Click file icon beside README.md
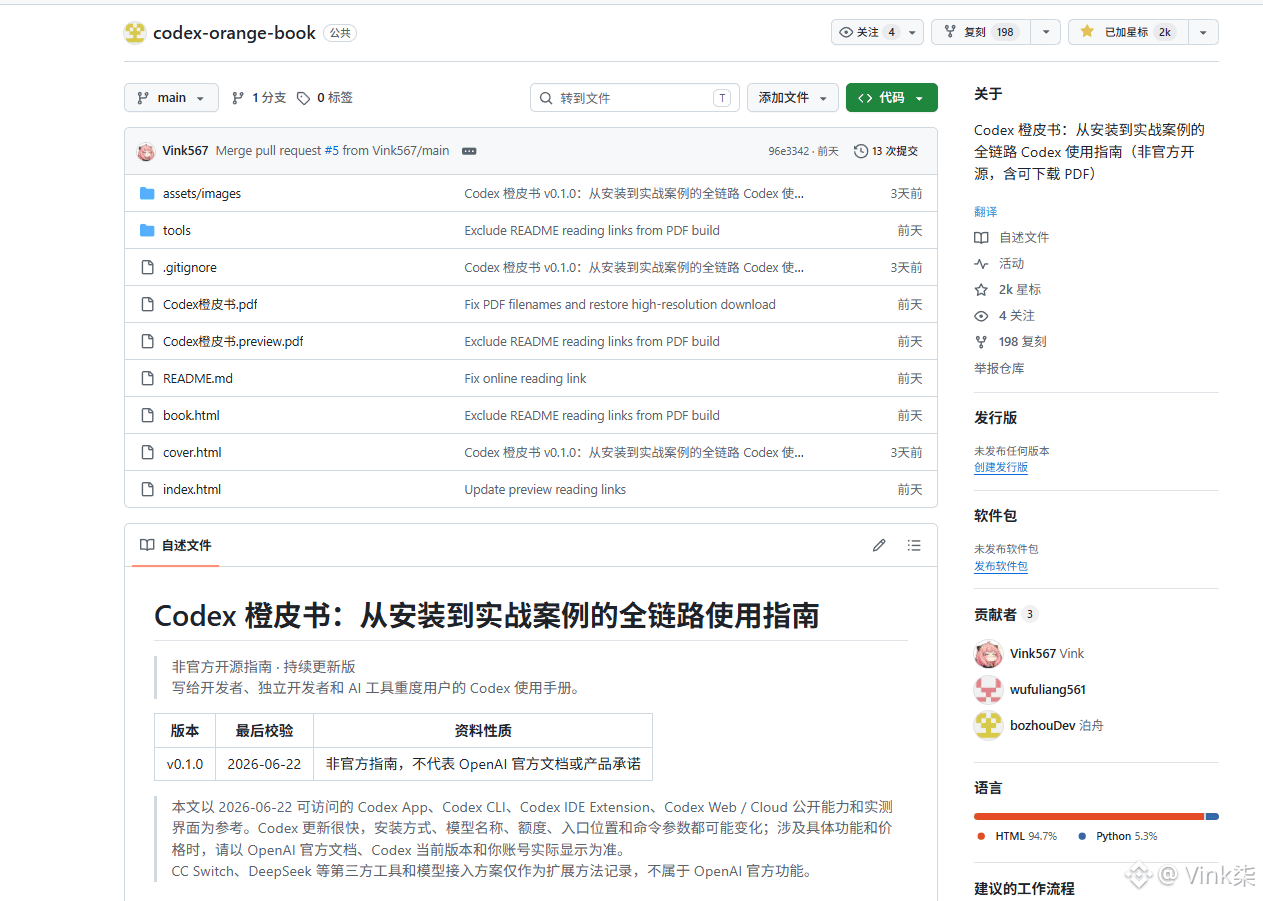This screenshot has height=901, width=1263. [147, 378]
